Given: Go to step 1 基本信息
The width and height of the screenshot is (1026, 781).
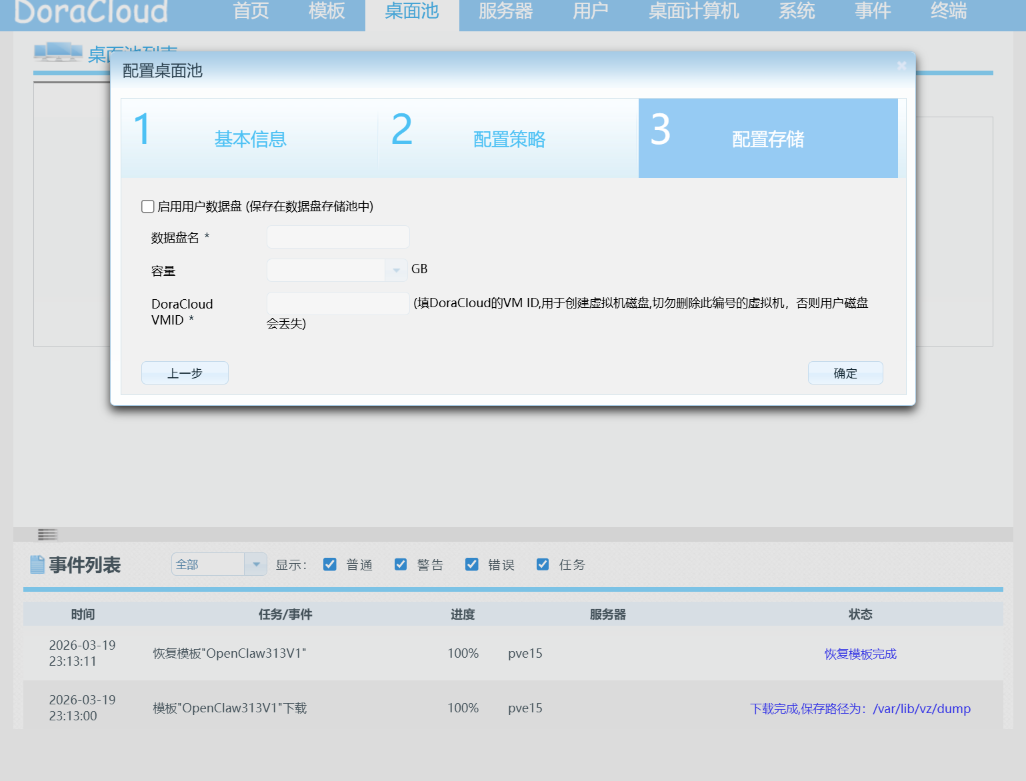Looking at the screenshot, I should 250,138.
